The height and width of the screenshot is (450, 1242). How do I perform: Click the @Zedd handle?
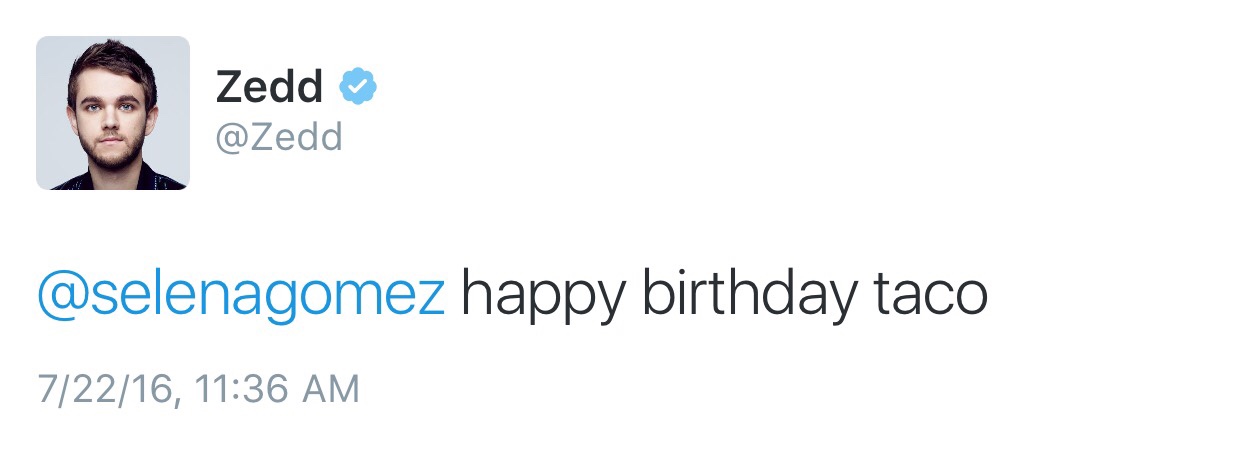(x=279, y=137)
